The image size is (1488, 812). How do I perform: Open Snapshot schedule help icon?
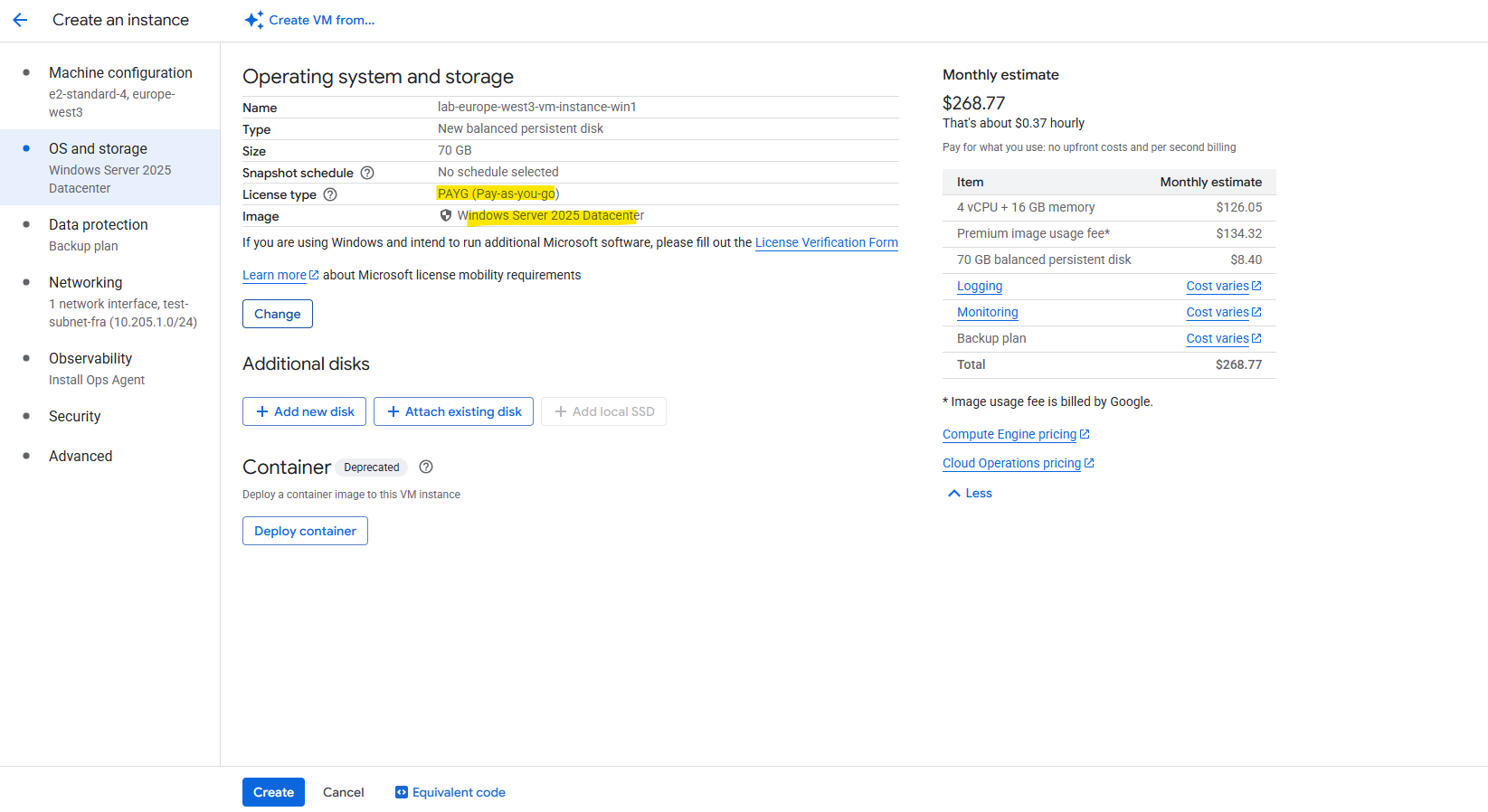(367, 173)
